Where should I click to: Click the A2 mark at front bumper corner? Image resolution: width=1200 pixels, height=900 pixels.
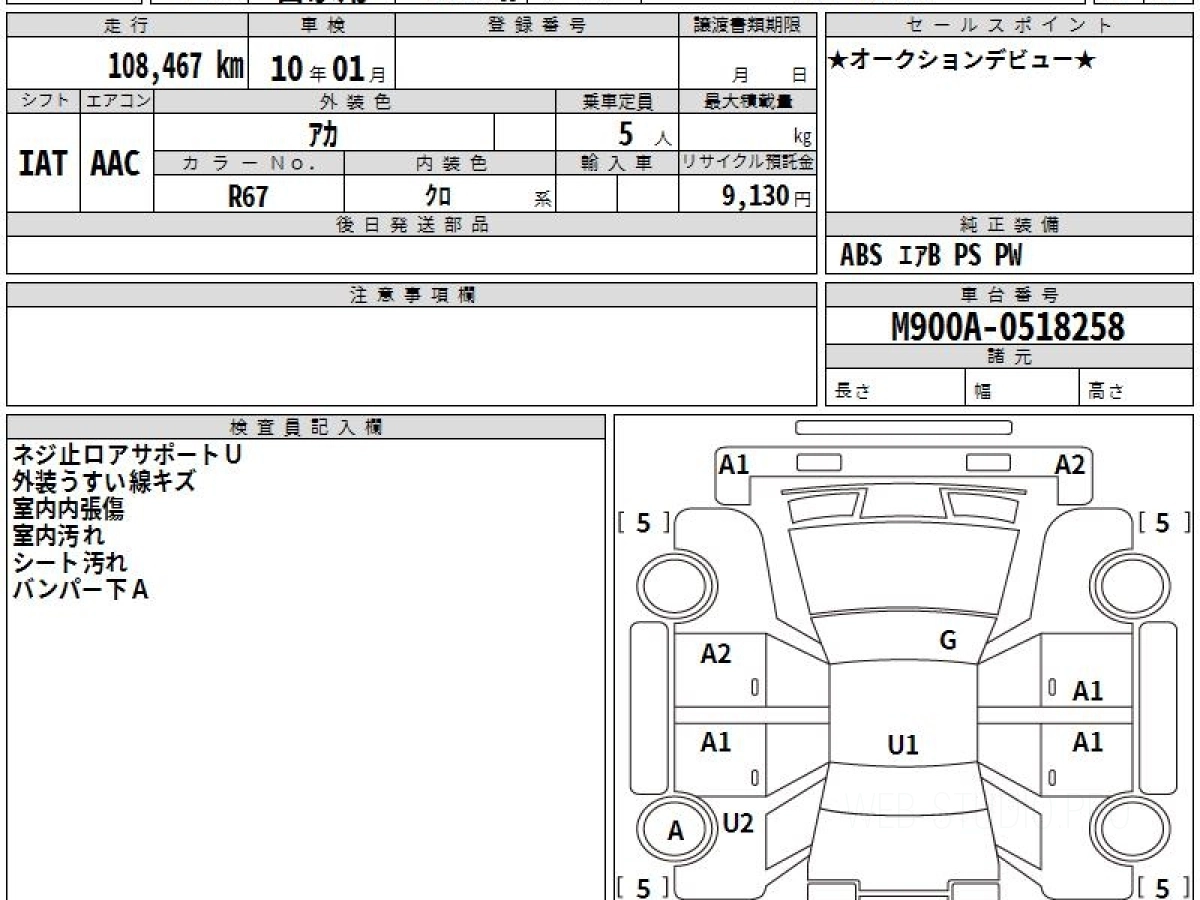(x=1069, y=464)
